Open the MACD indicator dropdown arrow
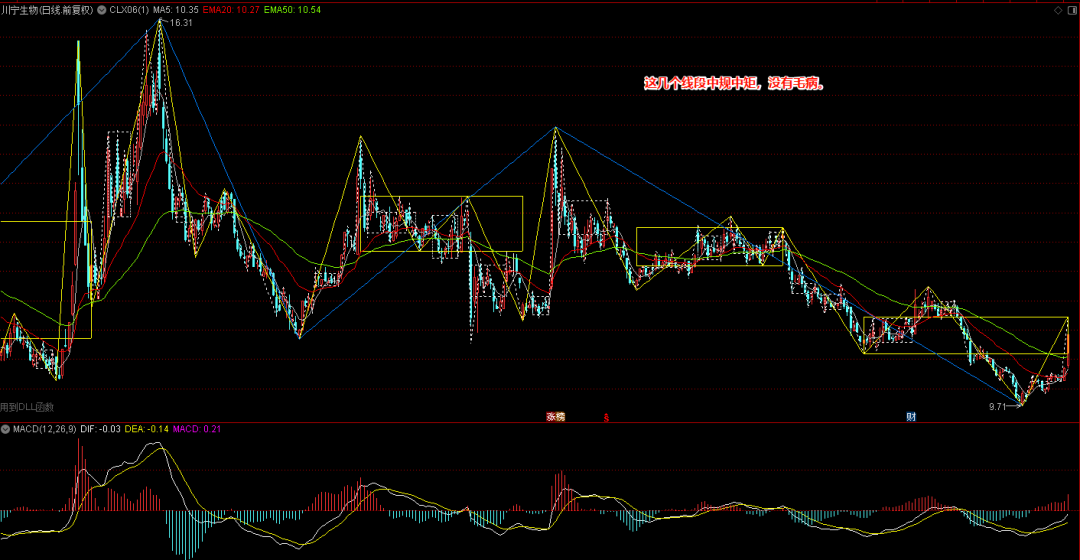This screenshot has width=1080, height=560. pos(6,429)
